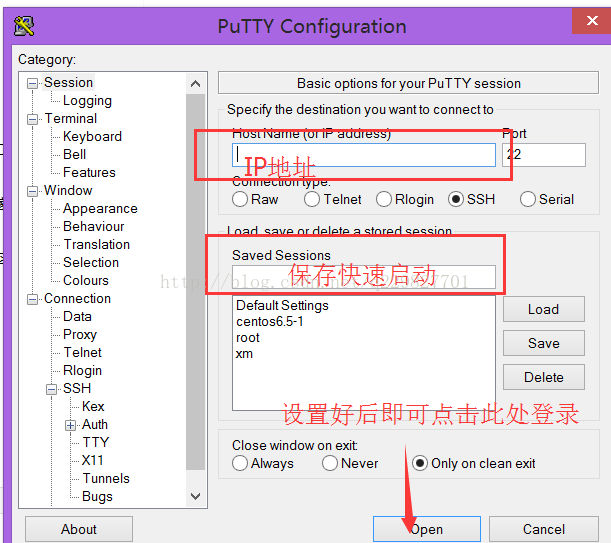This screenshot has height=543, width=611.
Task: Open the Auth category
Action: 95,424
